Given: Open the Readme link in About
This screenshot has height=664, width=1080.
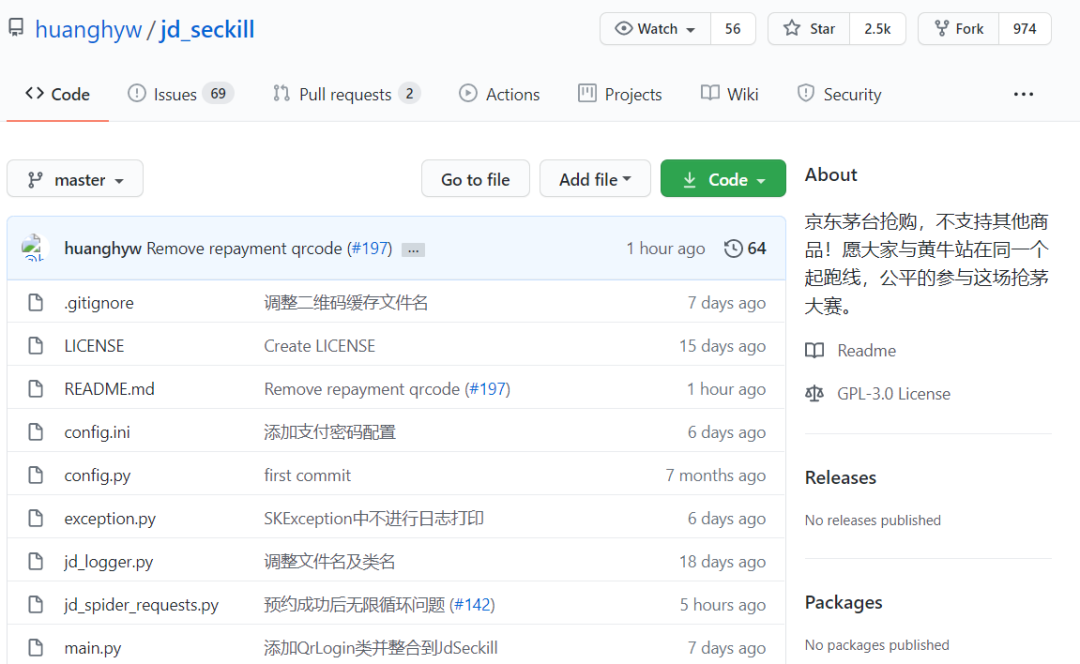Looking at the screenshot, I should 866,351.
